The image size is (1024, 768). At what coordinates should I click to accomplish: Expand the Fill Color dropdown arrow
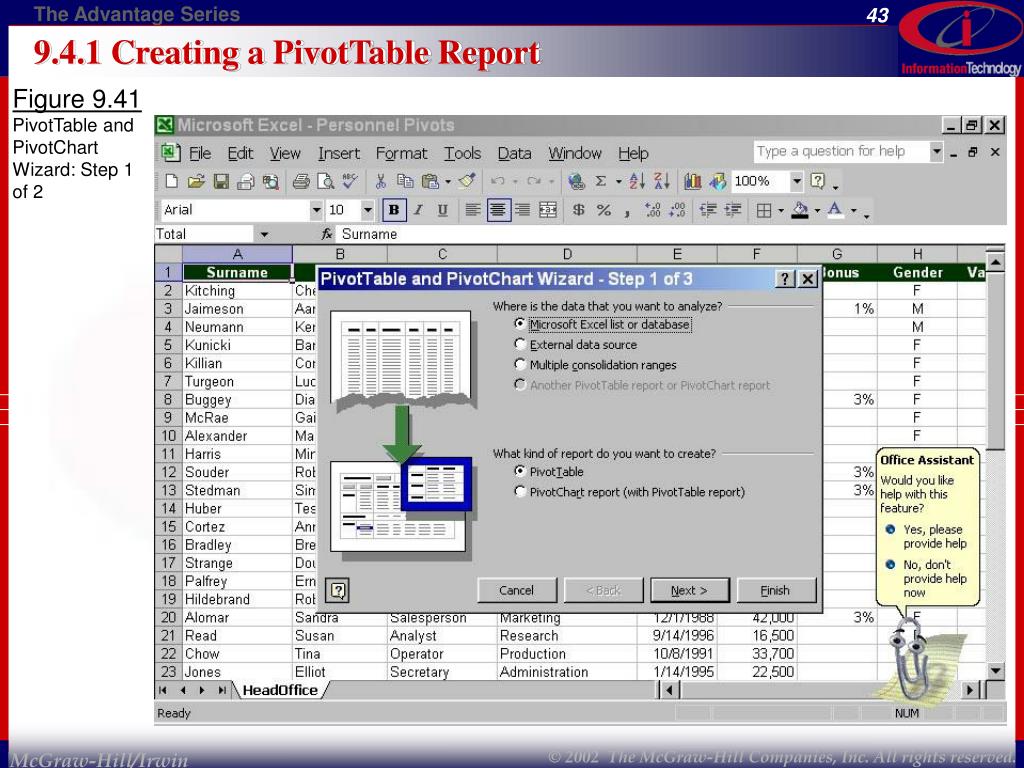coord(817,211)
